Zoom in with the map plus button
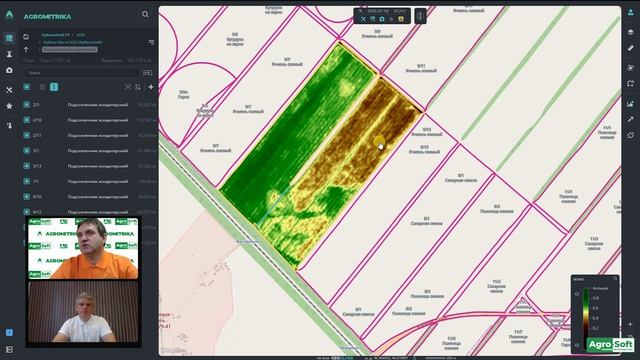The width and height of the screenshot is (640, 360). point(631,324)
